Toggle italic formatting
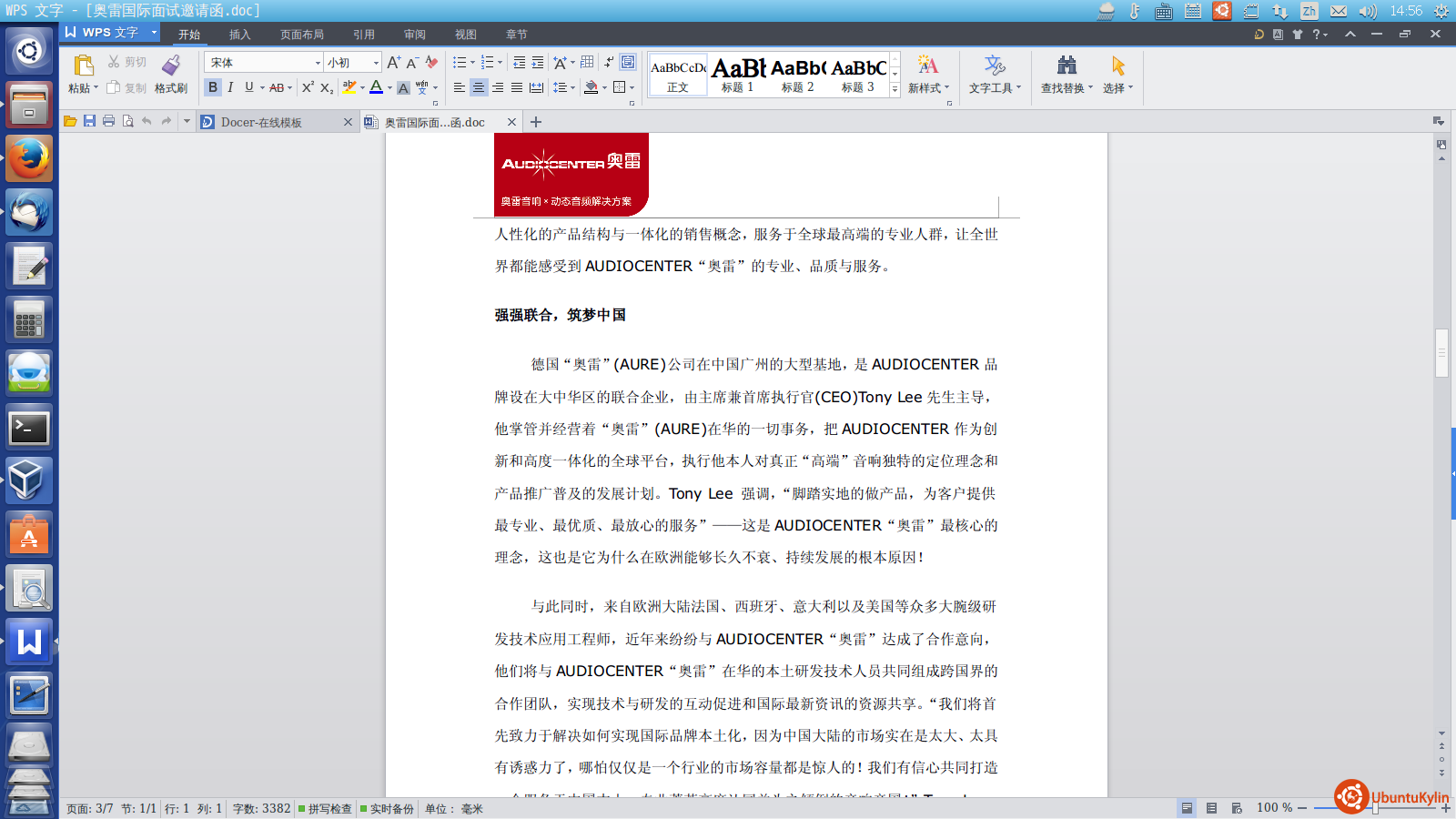This screenshot has height=819, width=1456. click(x=230, y=87)
